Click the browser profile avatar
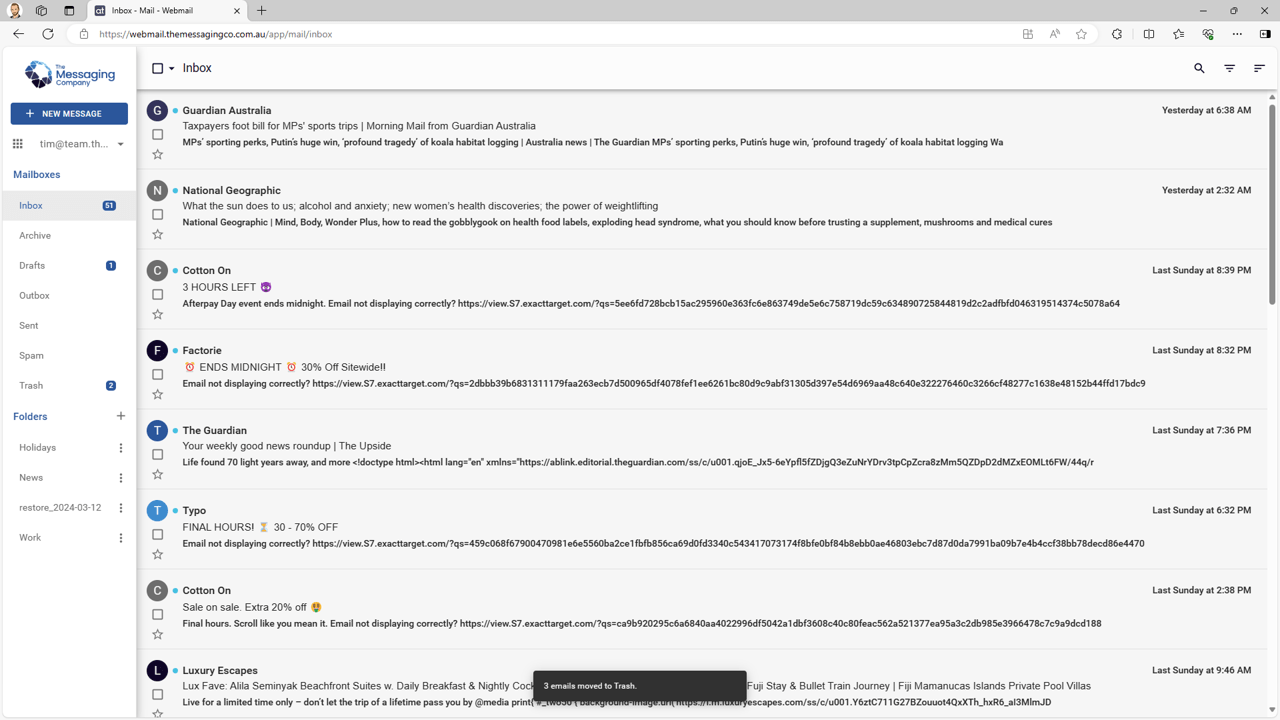 pos(14,11)
